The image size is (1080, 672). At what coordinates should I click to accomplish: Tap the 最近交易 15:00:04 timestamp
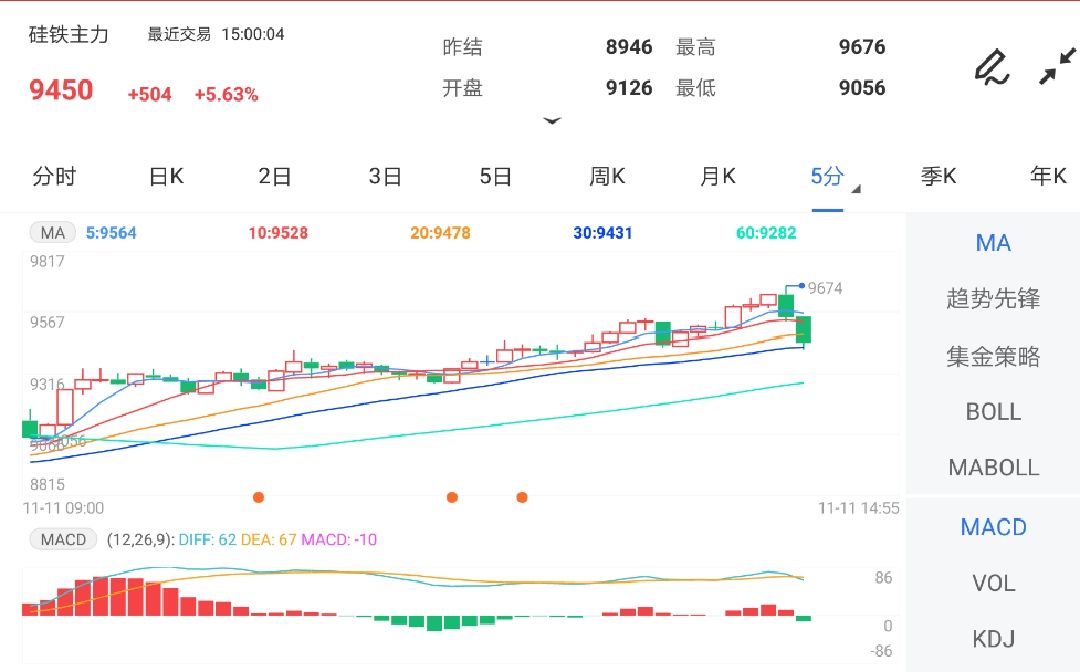(216, 34)
